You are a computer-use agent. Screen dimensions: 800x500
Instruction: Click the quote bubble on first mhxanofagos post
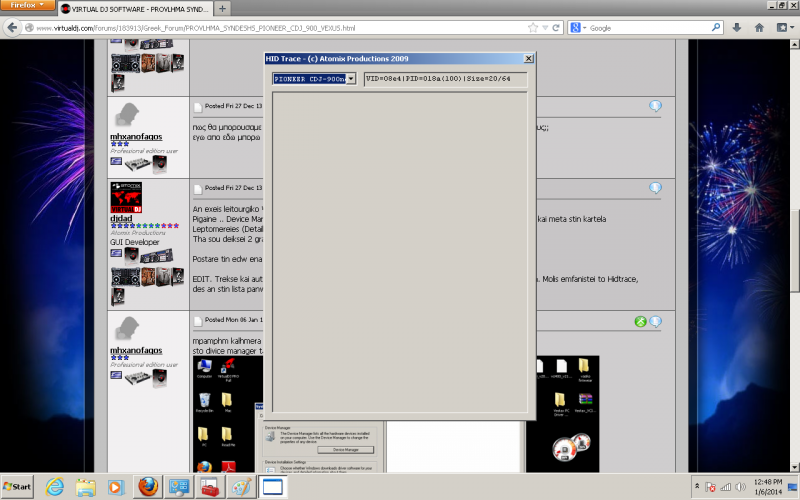(655, 106)
